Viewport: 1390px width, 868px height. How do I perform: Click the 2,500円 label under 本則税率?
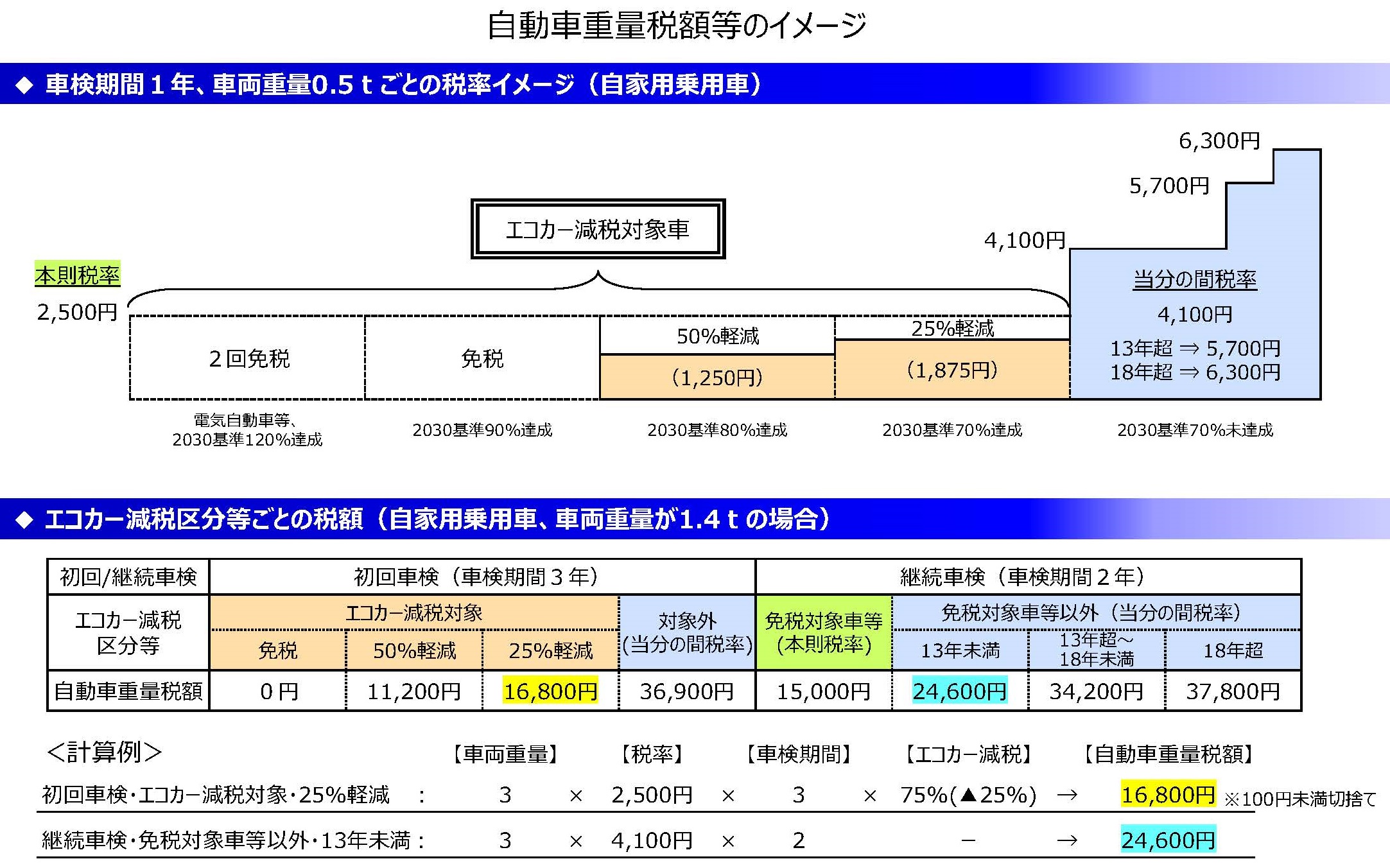(x=77, y=312)
